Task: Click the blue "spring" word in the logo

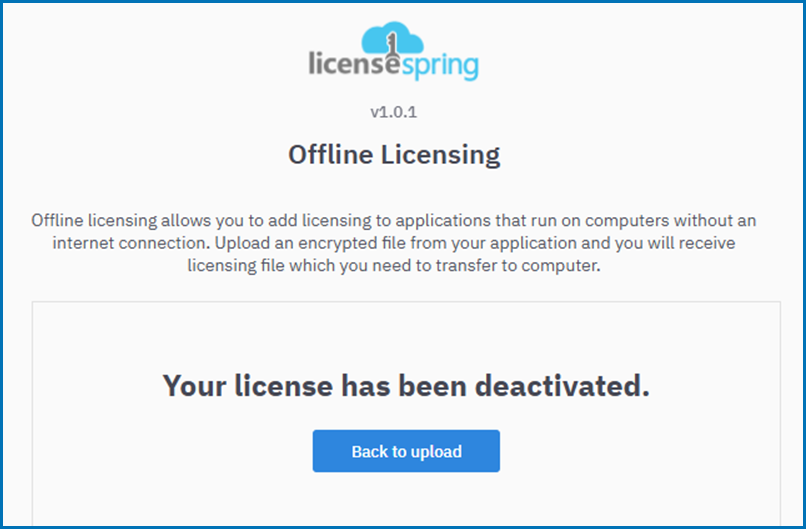Action: click(x=439, y=67)
